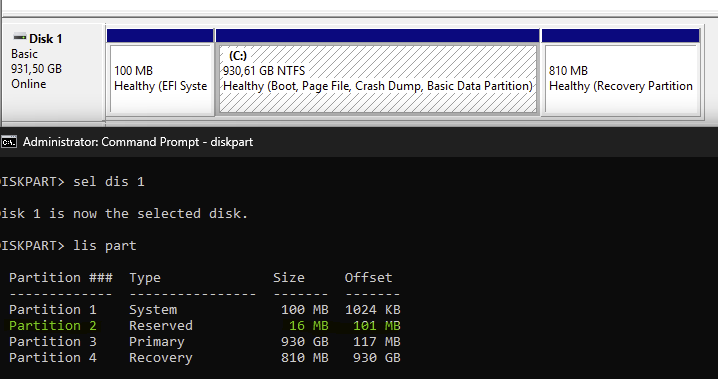Click the Administrator: Command Prompt - diskpart title

[x=138, y=142]
